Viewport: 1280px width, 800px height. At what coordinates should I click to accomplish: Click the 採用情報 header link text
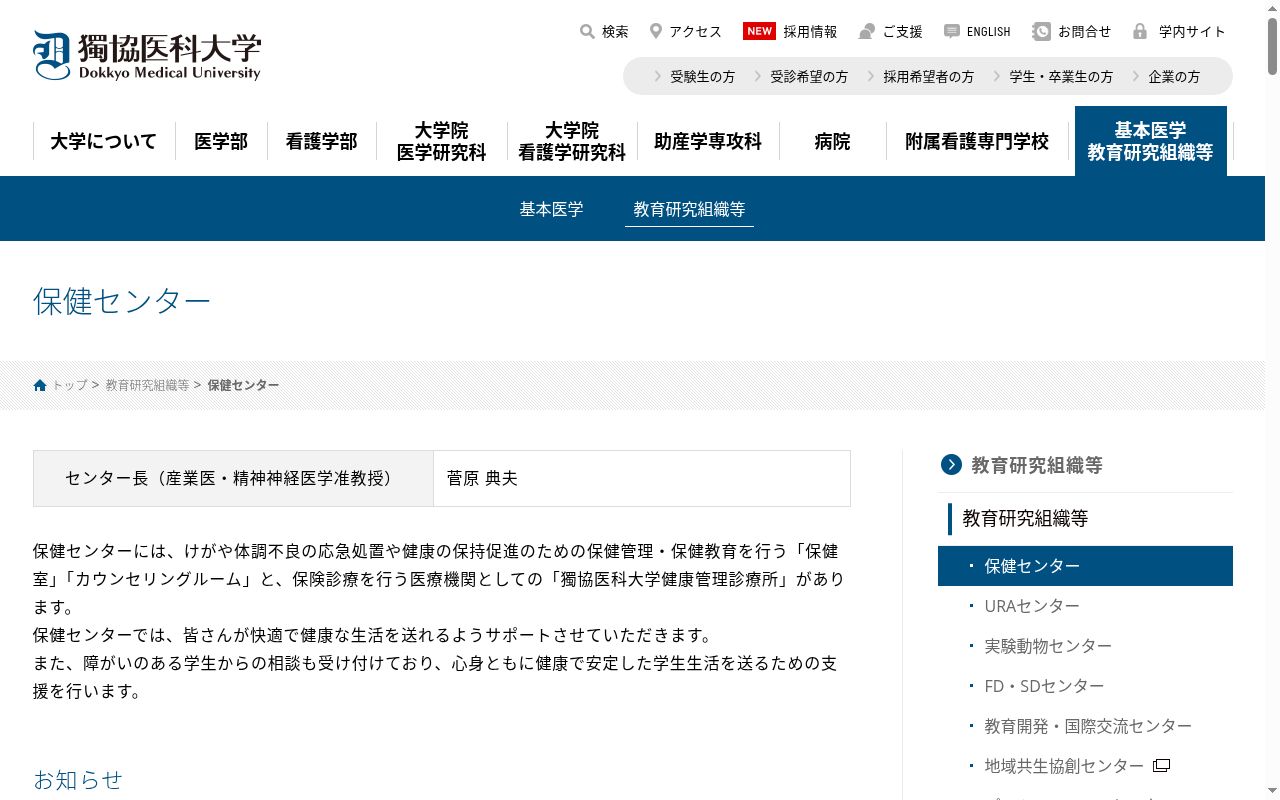(810, 31)
